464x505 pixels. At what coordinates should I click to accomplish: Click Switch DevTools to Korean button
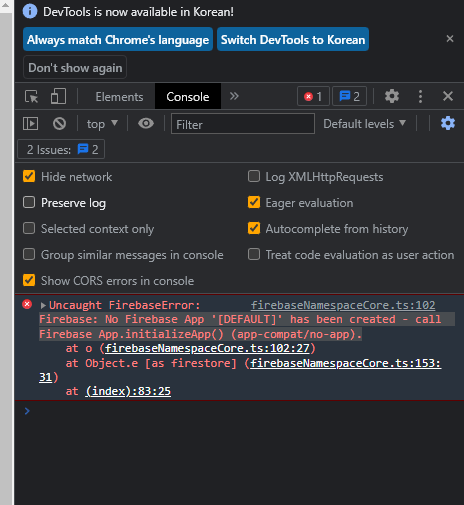click(x=293, y=39)
